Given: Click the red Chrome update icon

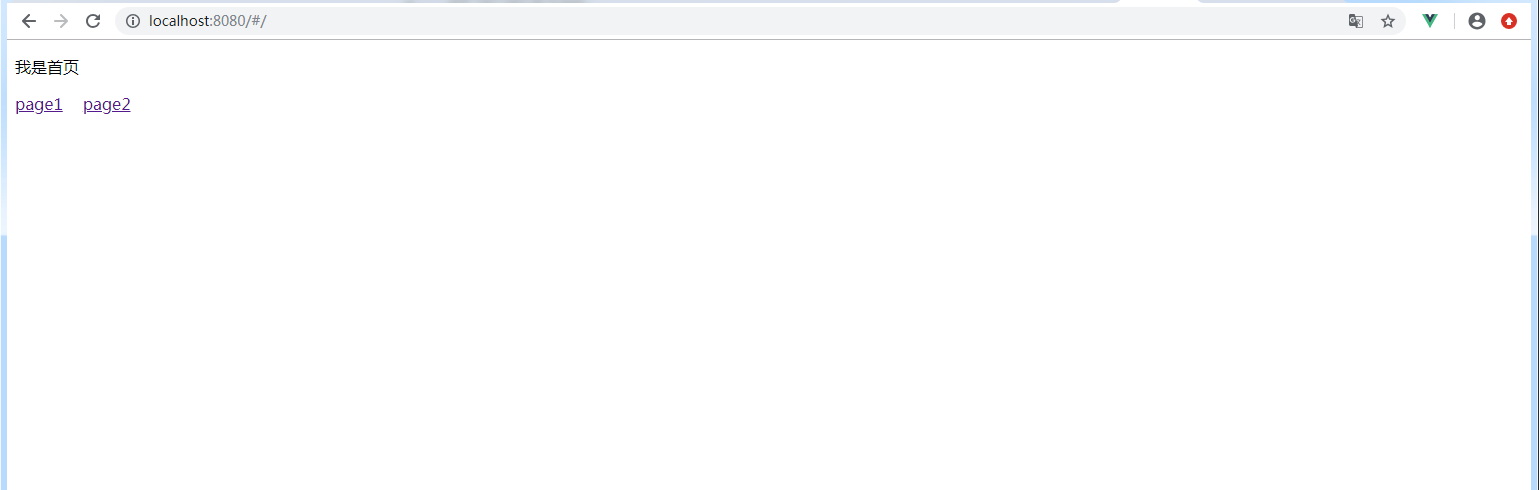Looking at the screenshot, I should [1509, 21].
